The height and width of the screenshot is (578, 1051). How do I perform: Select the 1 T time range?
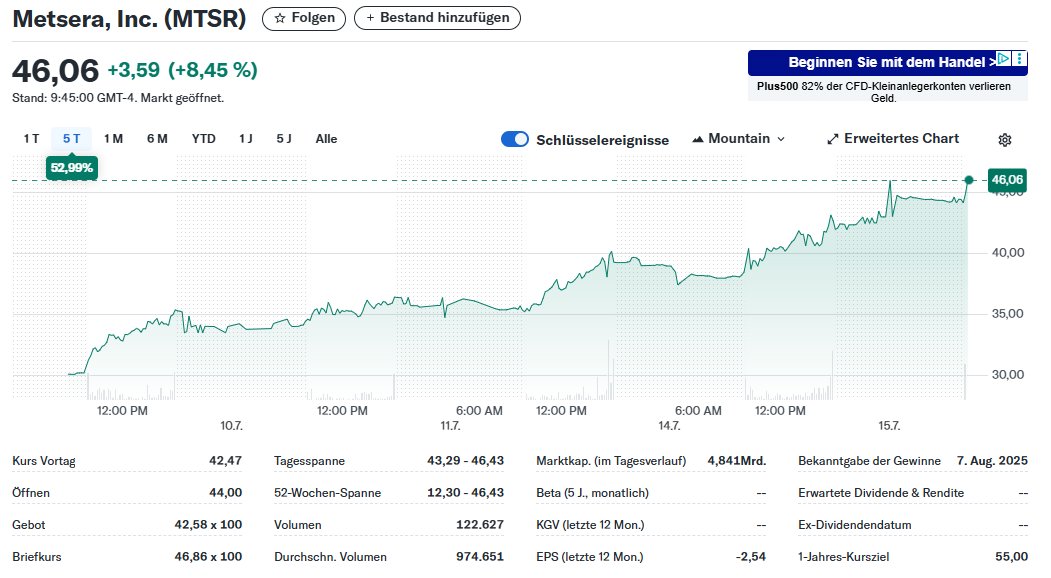(x=32, y=139)
